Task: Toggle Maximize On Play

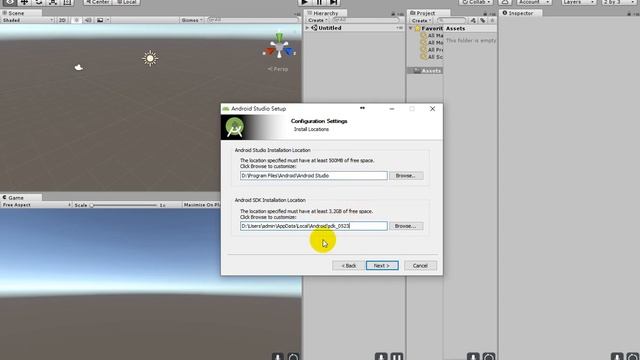Action: click(x=202, y=205)
